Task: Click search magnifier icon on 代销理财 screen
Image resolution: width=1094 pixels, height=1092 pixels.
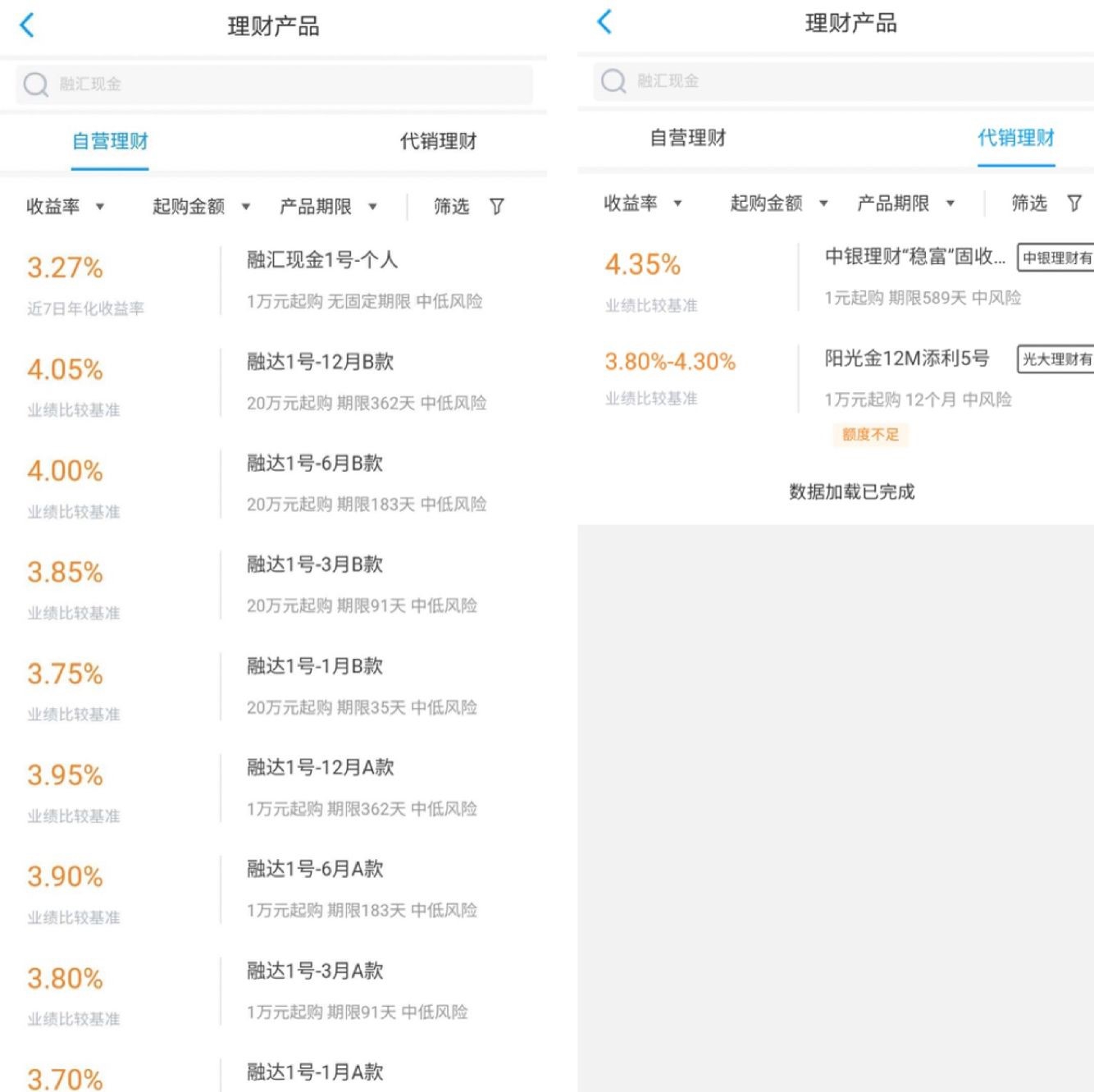Action: [x=613, y=81]
